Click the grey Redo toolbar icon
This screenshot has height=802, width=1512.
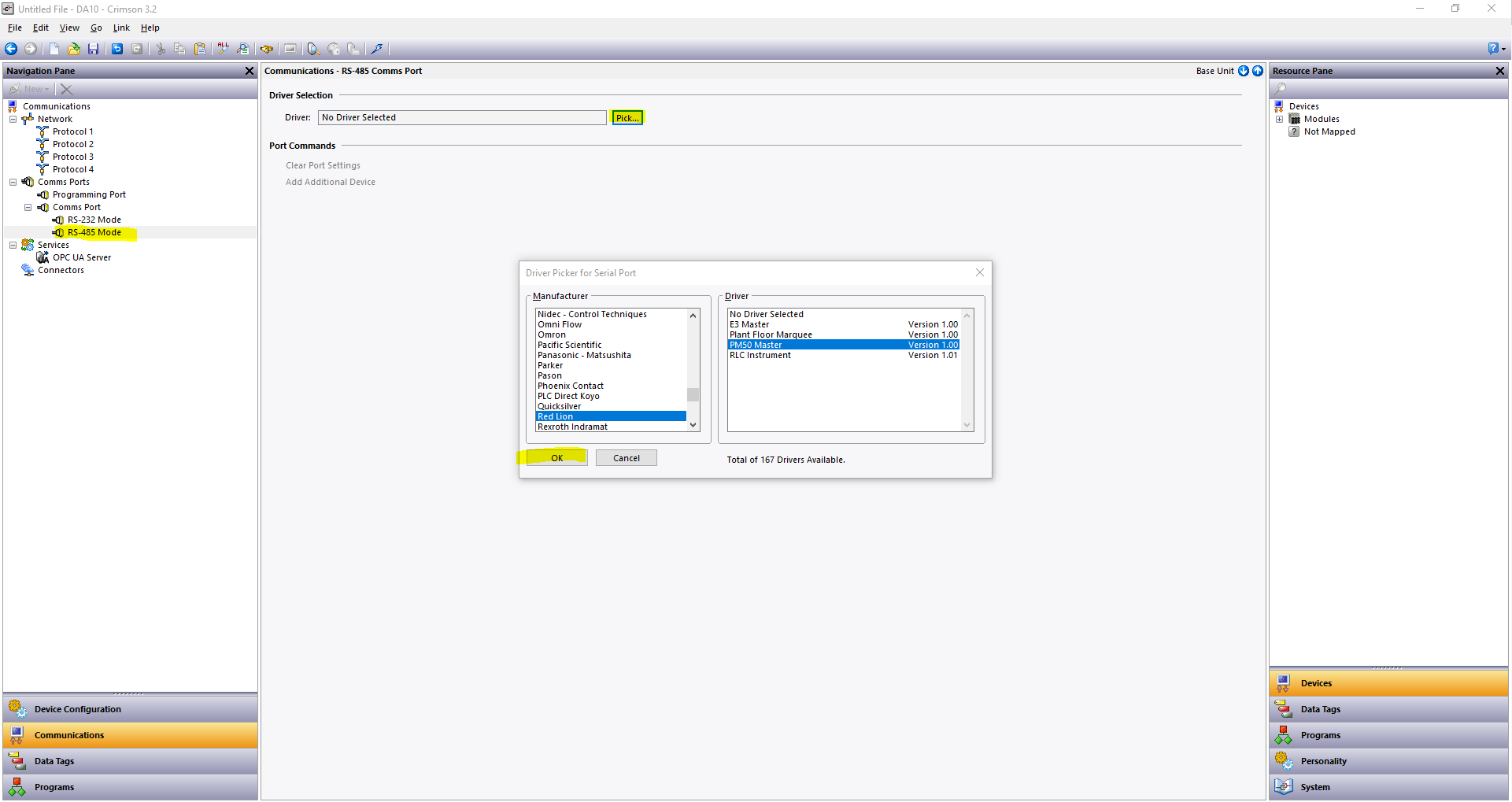tap(137, 49)
